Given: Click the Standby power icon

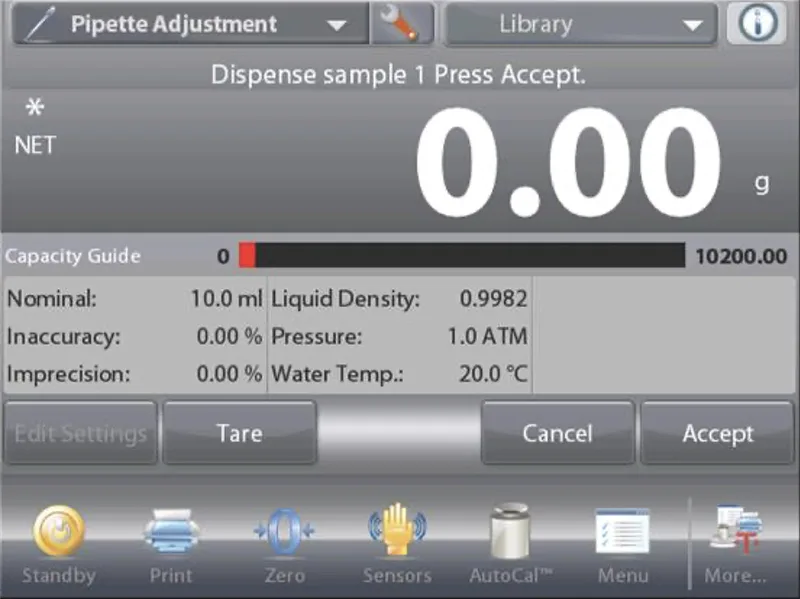Looking at the screenshot, I should (x=59, y=532).
